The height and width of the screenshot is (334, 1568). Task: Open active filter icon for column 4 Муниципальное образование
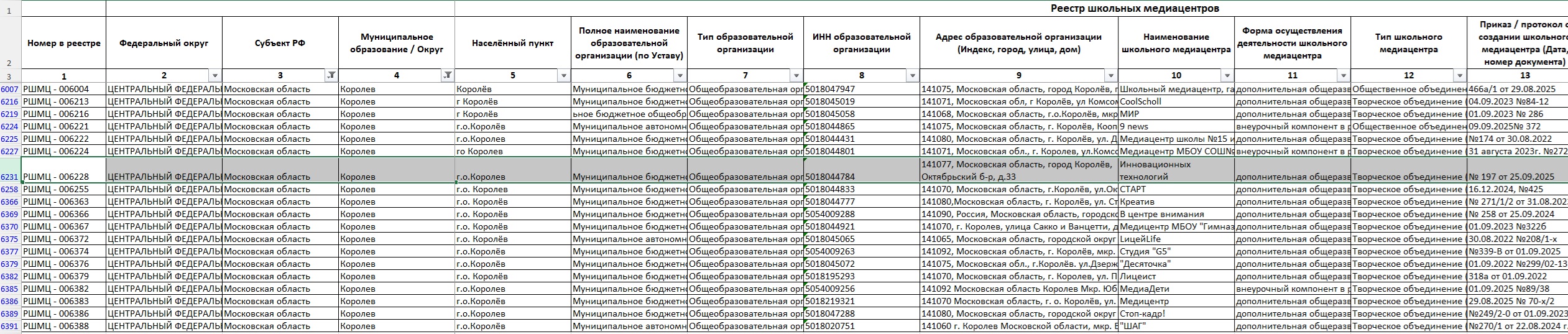pyautogui.click(x=448, y=76)
